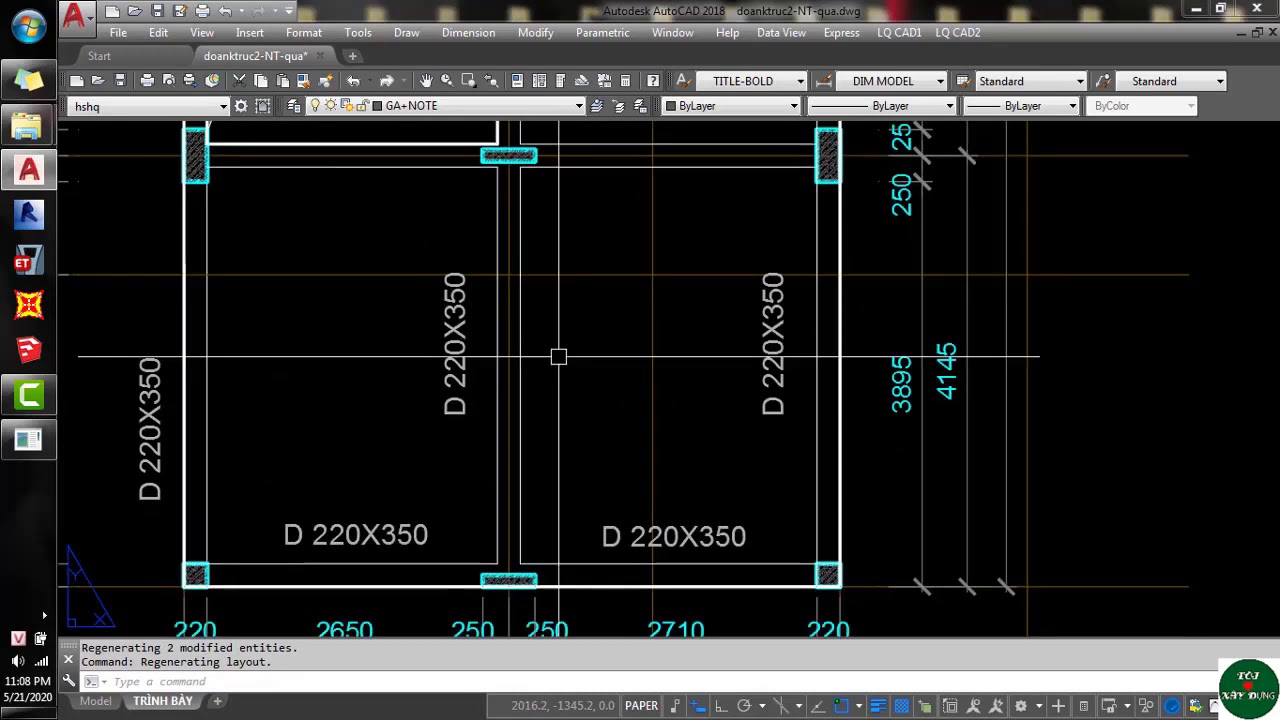1280x720 pixels.
Task: Open the ByLayer color dropdown
Action: click(795, 106)
